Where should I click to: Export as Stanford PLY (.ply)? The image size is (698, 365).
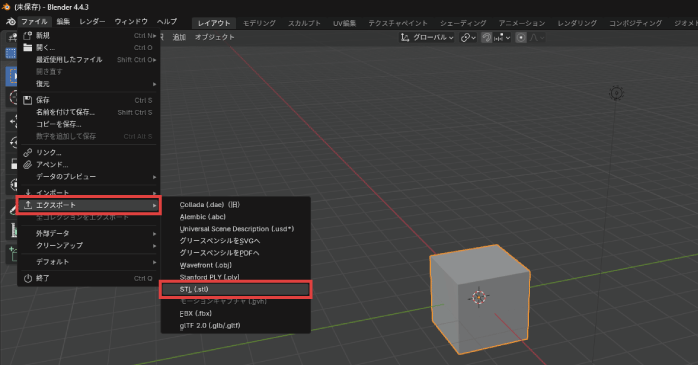pyautogui.click(x=235, y=277)
